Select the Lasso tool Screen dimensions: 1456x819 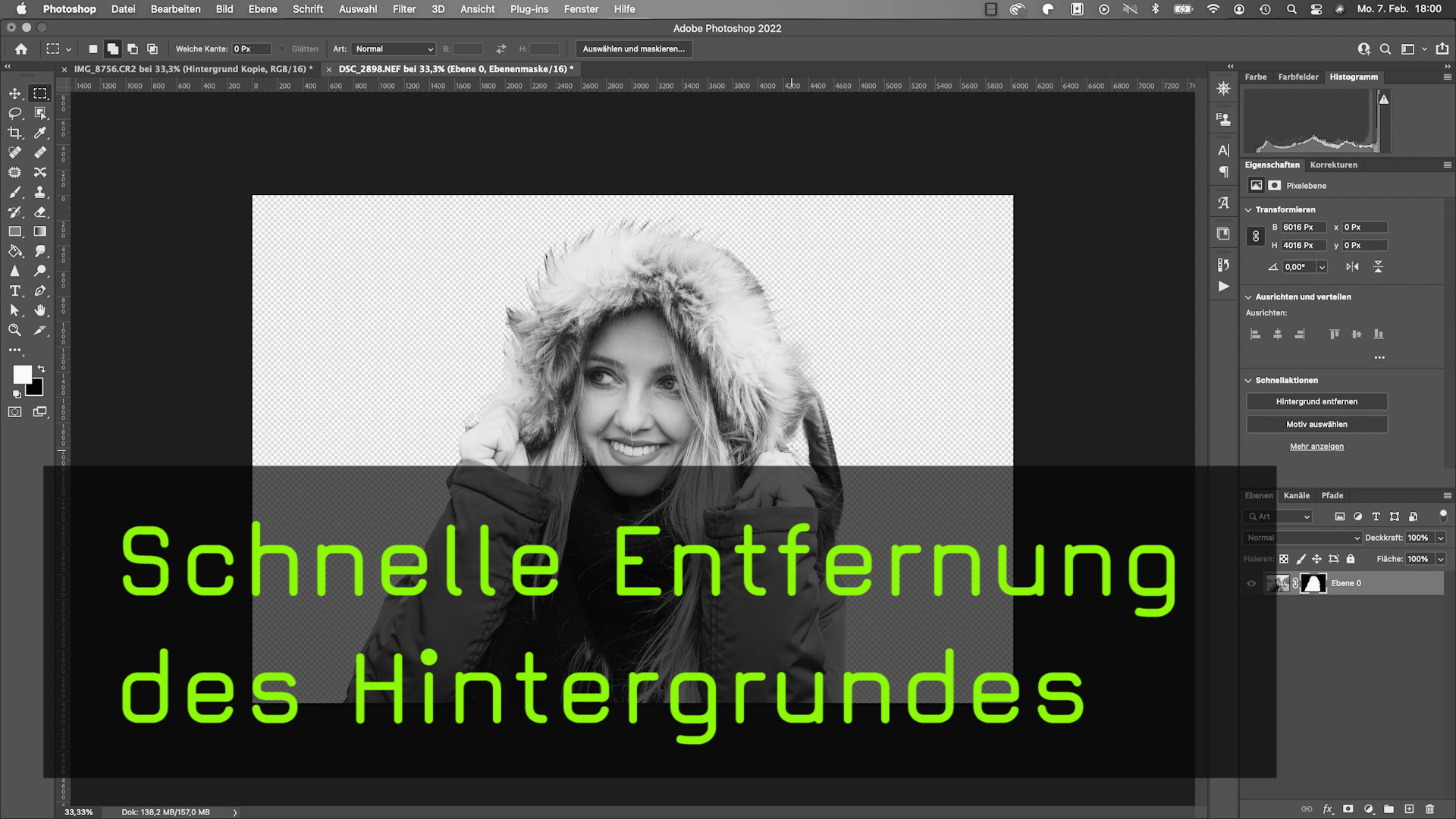(x=15, y=113)
